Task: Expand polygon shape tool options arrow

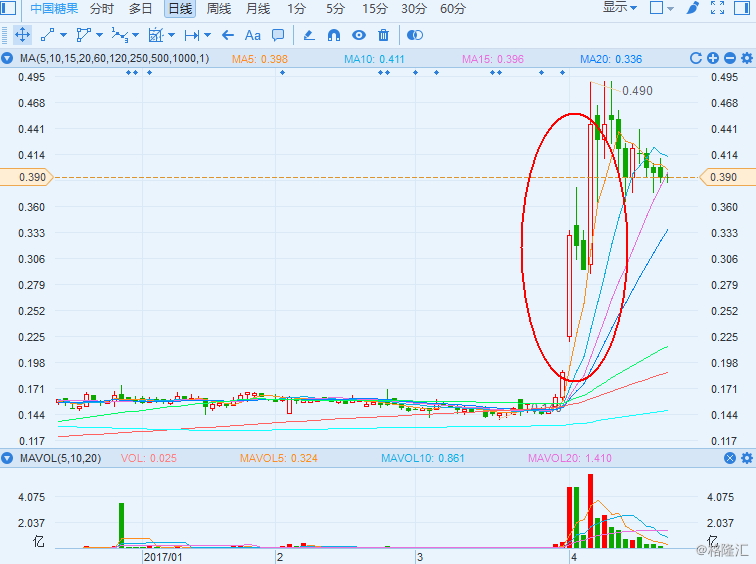Action: coord(99,35)
